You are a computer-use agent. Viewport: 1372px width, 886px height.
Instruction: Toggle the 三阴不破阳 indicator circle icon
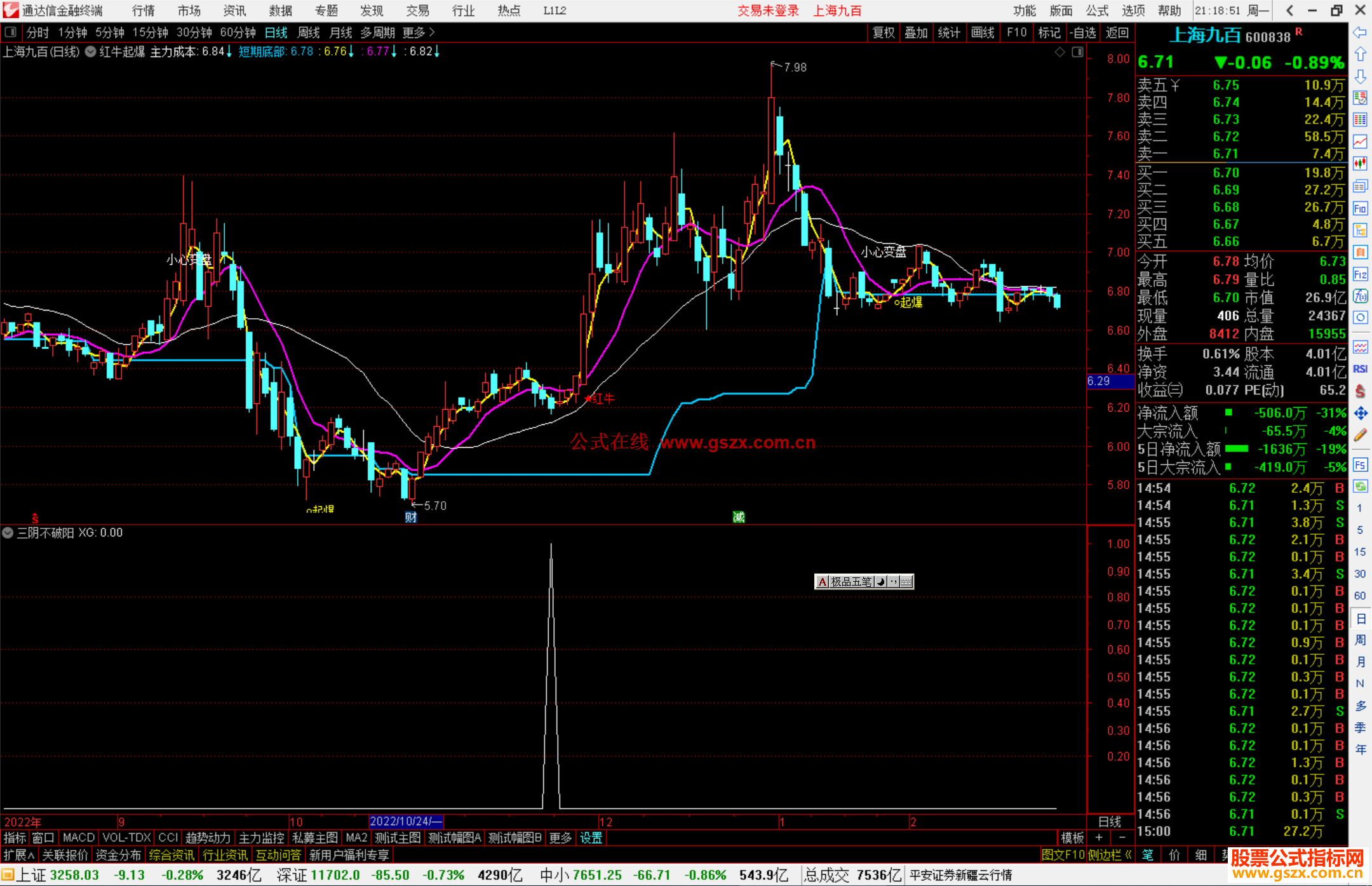point(8,533)
